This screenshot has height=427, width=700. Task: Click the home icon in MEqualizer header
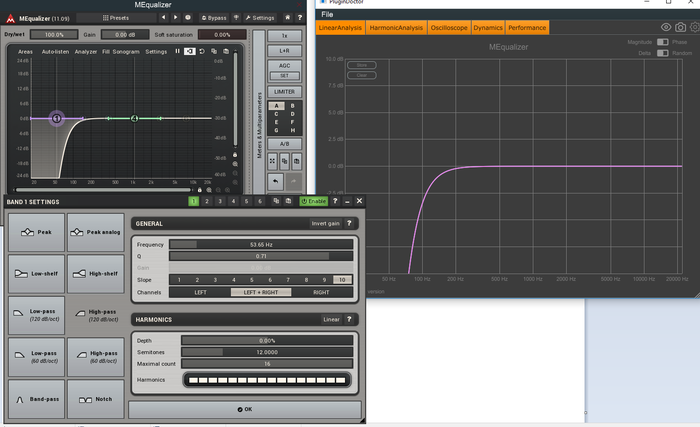click(x=288, y=17)
